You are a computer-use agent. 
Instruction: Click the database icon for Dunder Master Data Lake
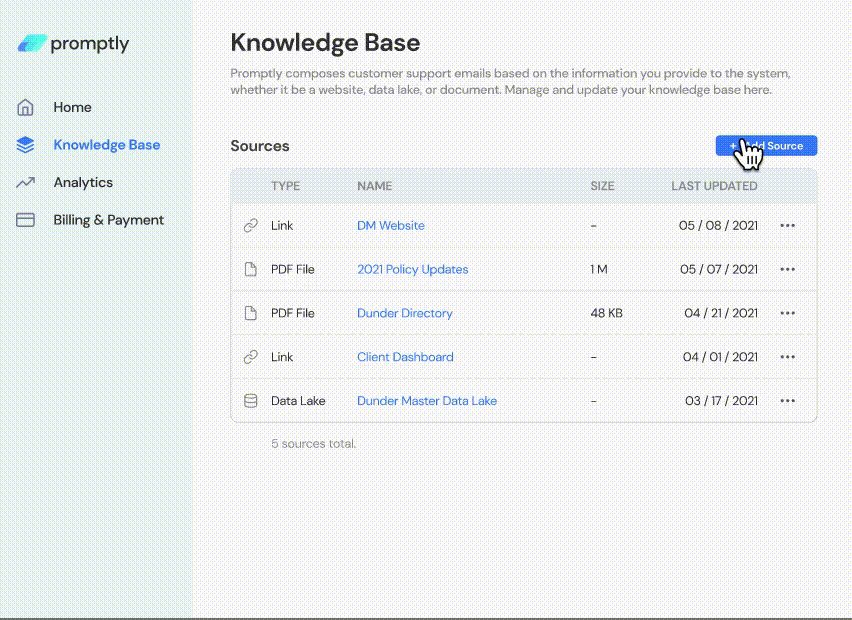[x=250, y=400]
